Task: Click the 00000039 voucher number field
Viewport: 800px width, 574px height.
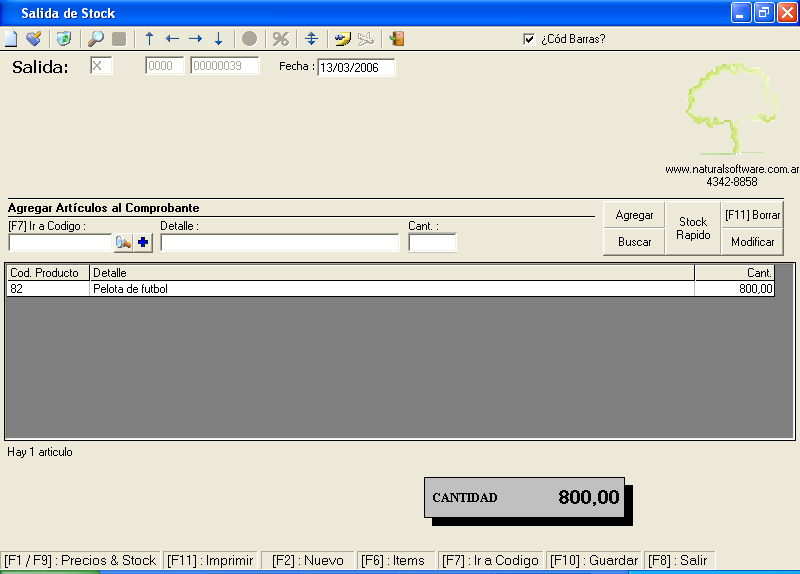Action: point(224,66)
